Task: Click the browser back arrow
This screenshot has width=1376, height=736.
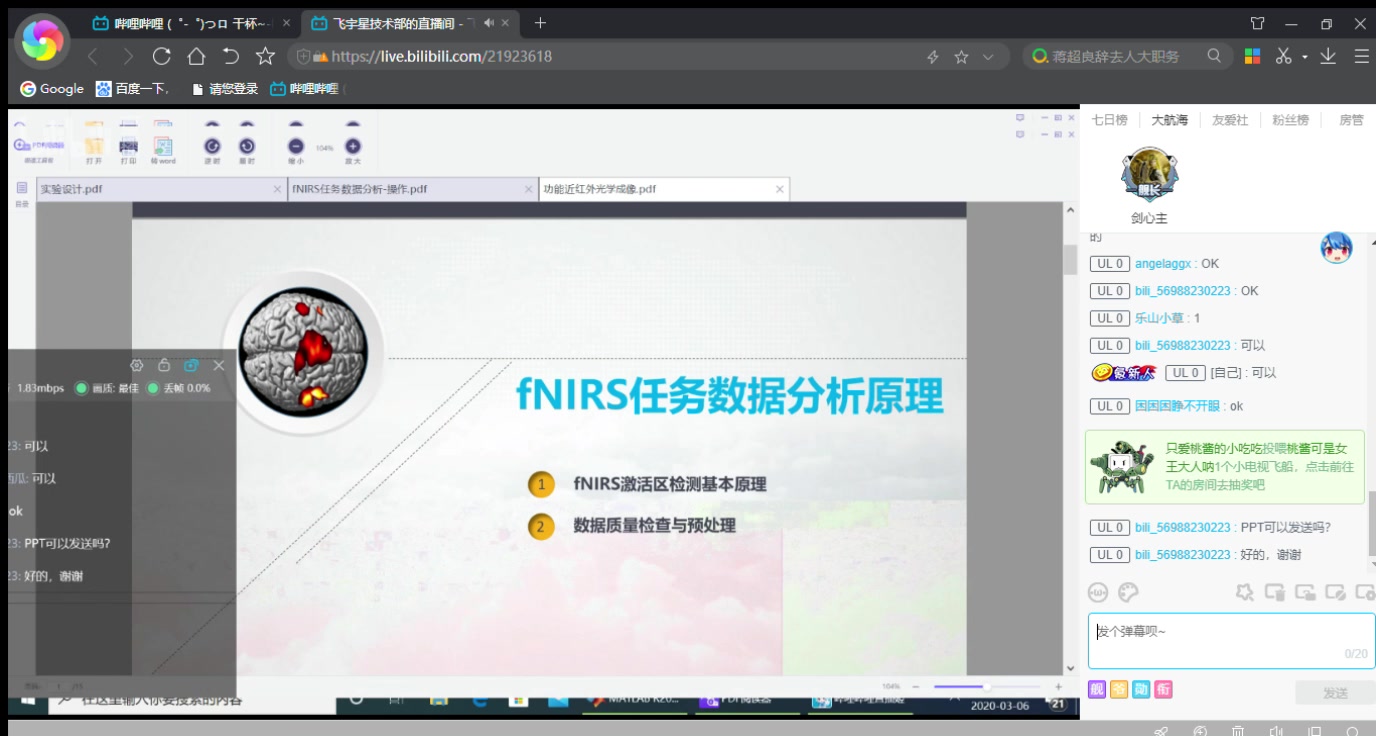Action: tap(93, 57)
